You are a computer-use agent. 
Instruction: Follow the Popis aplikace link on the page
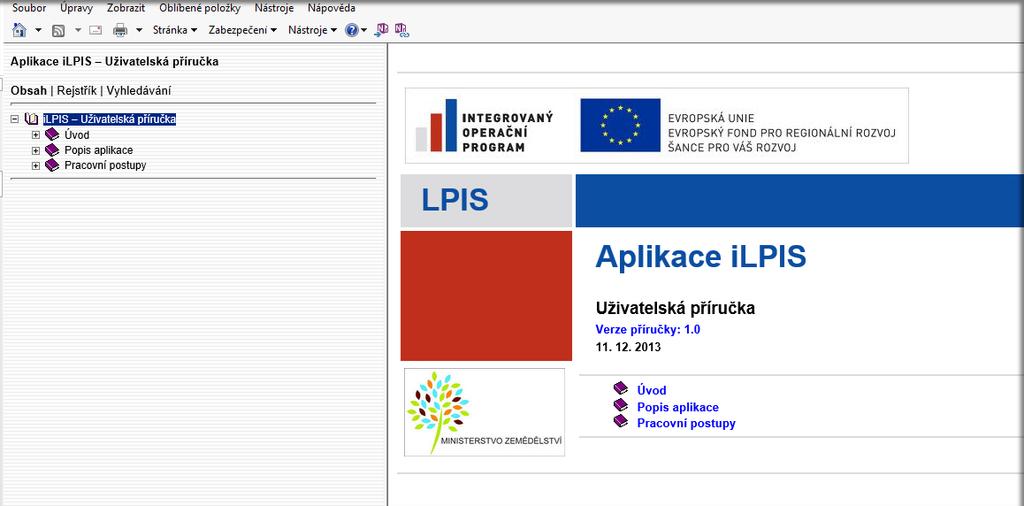tap(678, 407)
